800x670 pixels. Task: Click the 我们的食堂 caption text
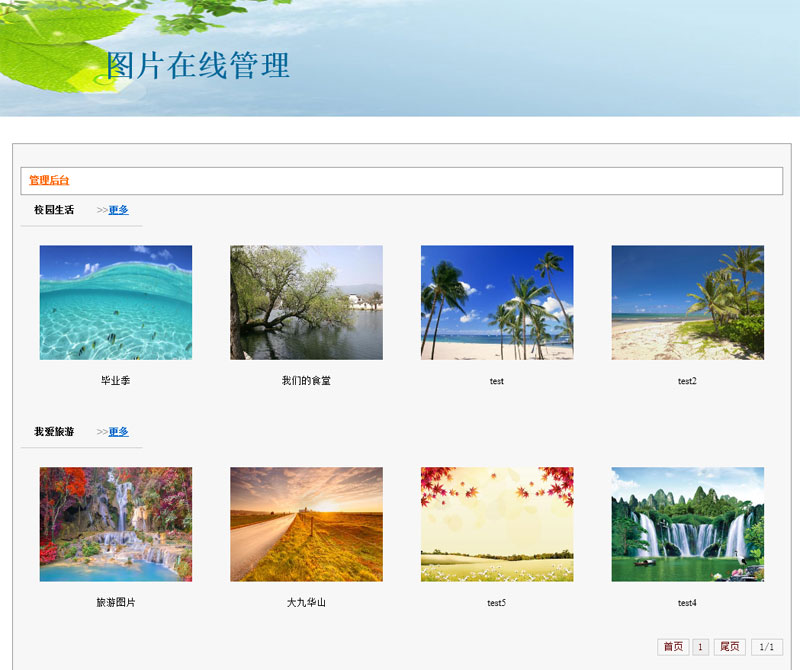306,381
